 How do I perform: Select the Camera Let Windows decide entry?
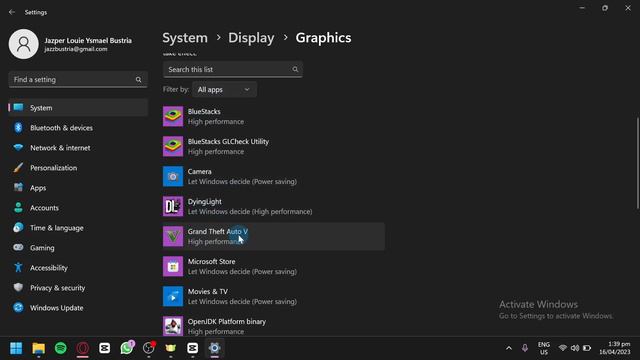pos(273,176)
